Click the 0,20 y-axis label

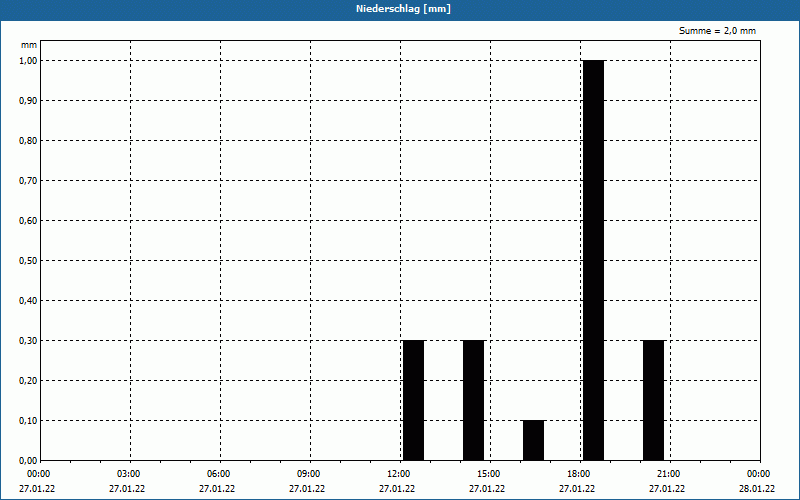(28, 381)
